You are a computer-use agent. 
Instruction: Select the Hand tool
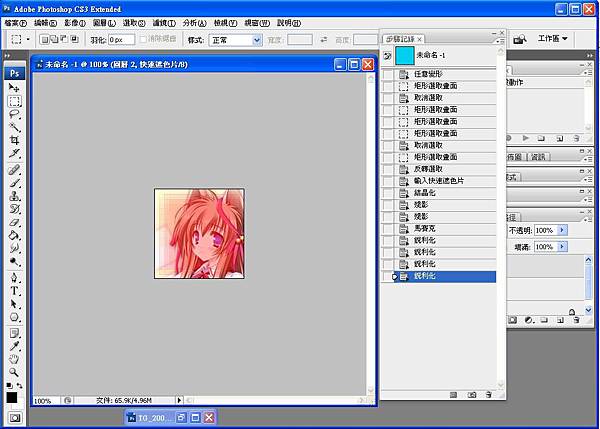pyautogui.click(x=15, y=359)
